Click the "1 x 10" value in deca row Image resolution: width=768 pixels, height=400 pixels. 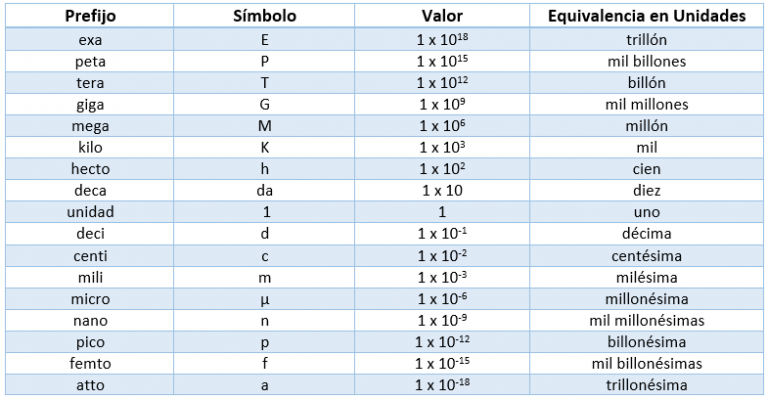click(x=440, y=191)
